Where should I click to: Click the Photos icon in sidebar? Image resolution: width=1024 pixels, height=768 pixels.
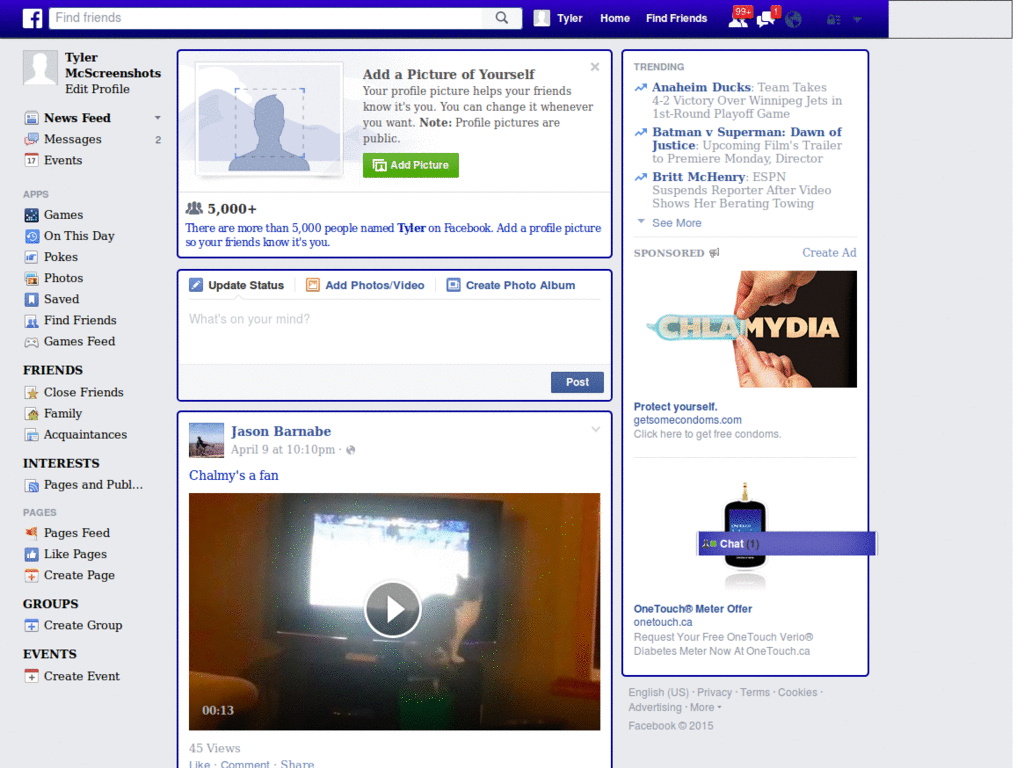pyautogui.click(x=31, y=278)
